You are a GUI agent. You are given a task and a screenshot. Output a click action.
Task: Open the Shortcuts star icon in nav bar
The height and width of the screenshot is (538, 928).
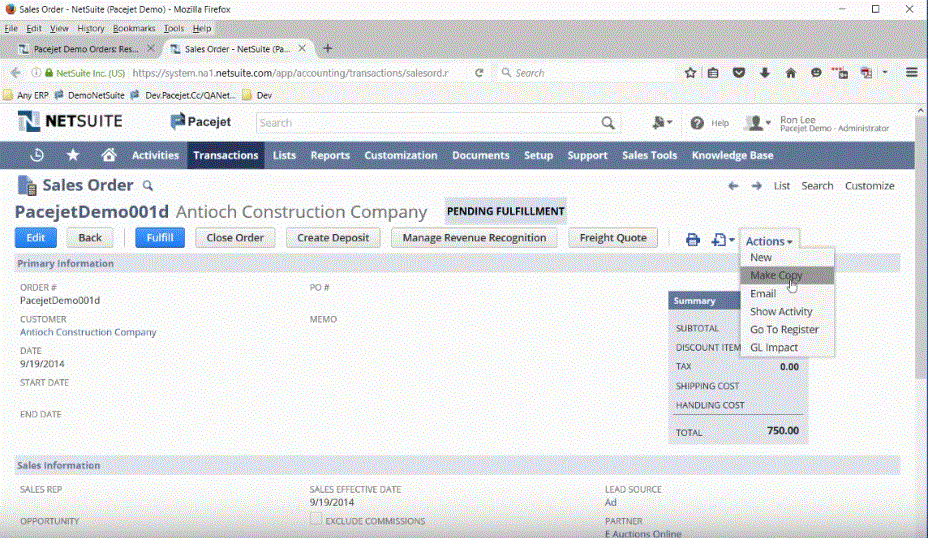[73, 155]
